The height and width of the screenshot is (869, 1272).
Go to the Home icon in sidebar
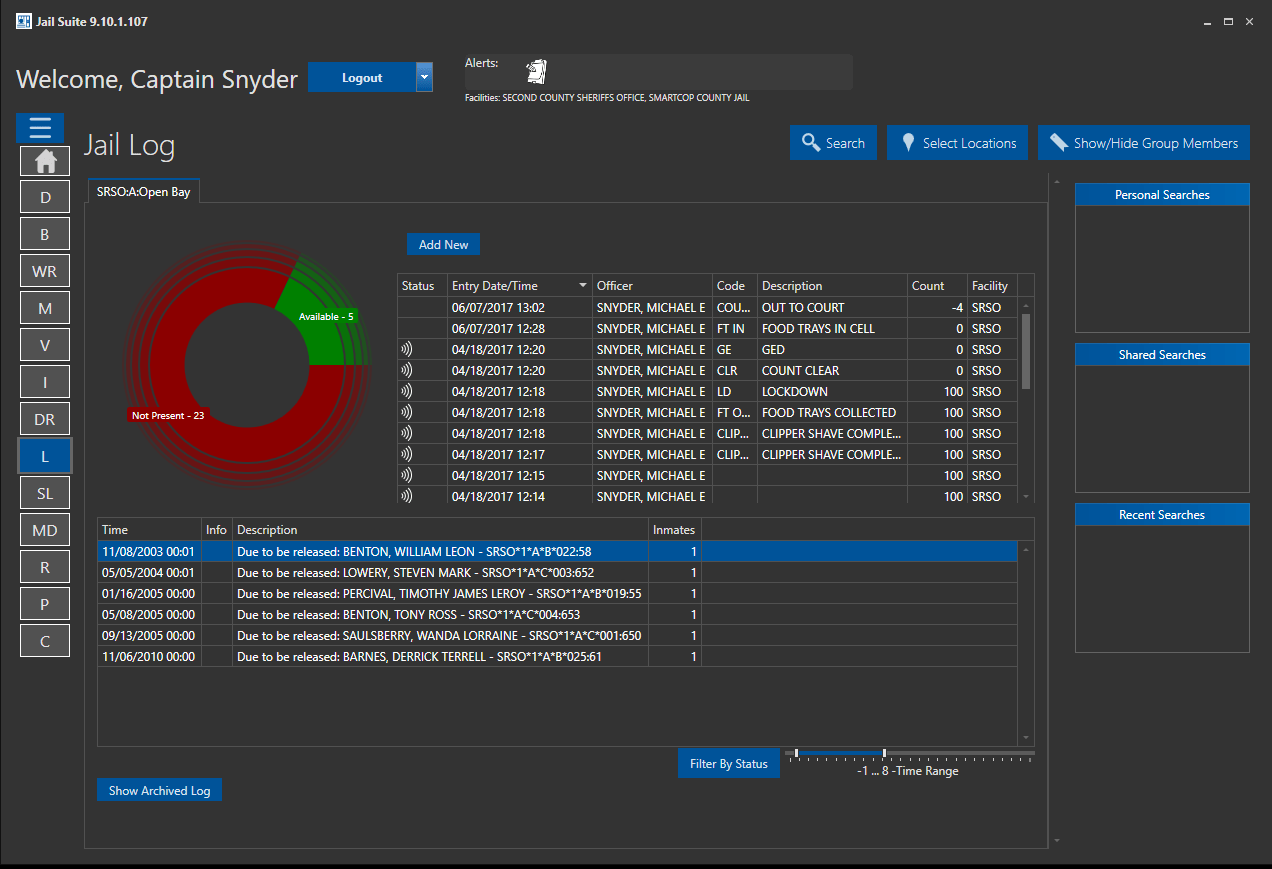45,161
